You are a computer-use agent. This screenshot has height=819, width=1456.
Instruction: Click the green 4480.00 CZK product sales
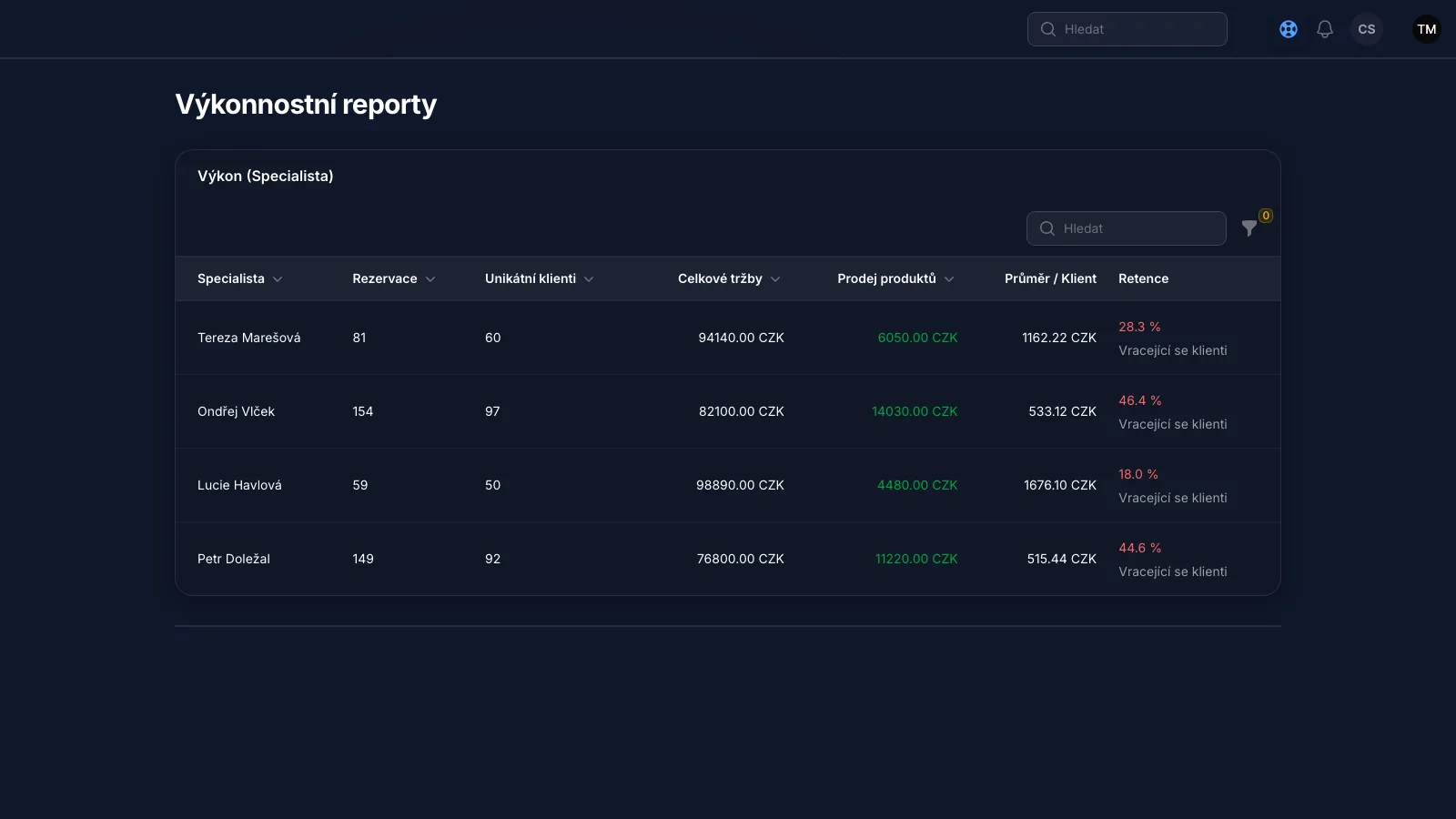(x=917, y=485)
